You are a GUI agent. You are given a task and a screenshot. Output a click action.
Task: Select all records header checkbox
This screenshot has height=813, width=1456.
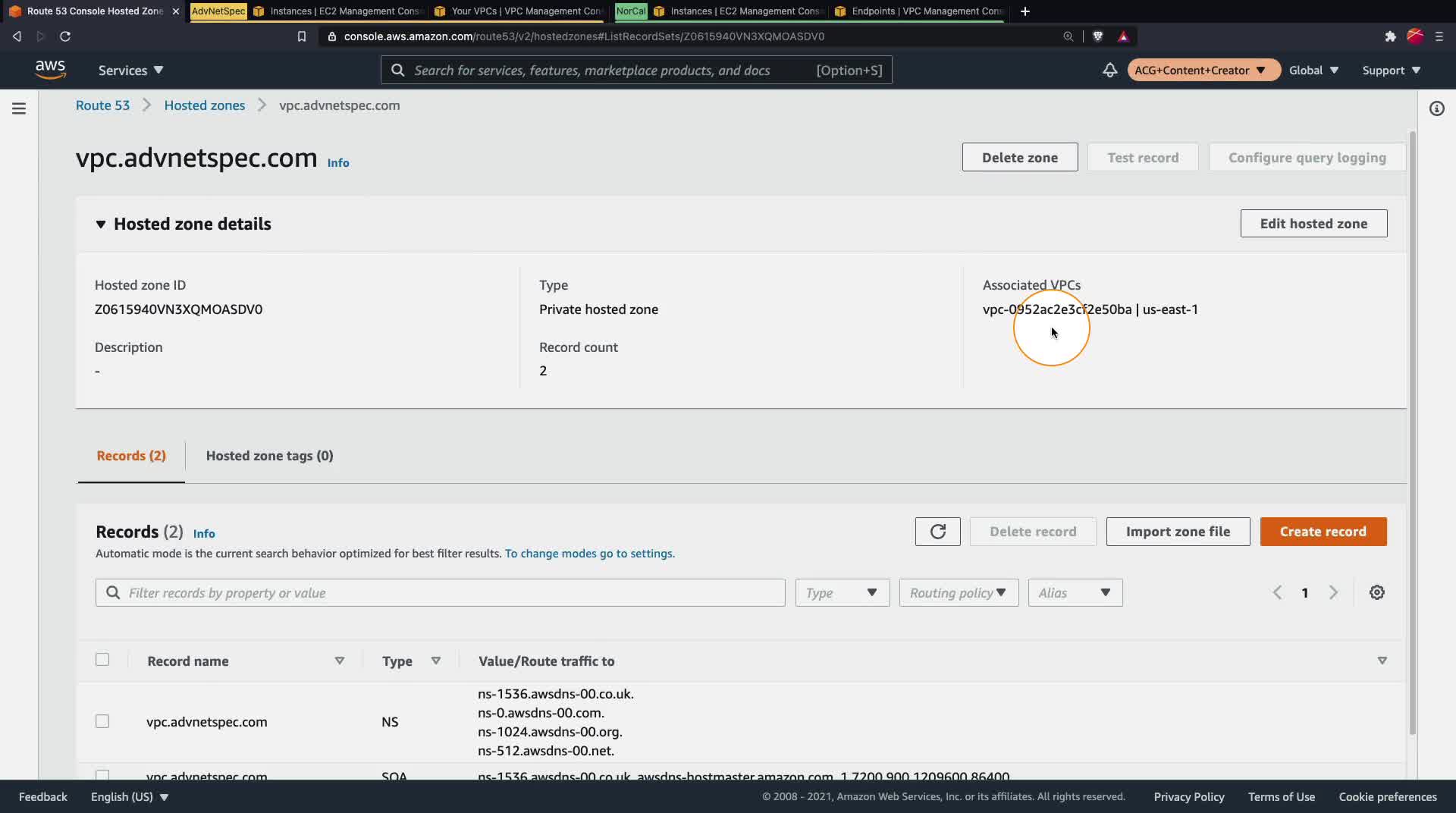102,660
